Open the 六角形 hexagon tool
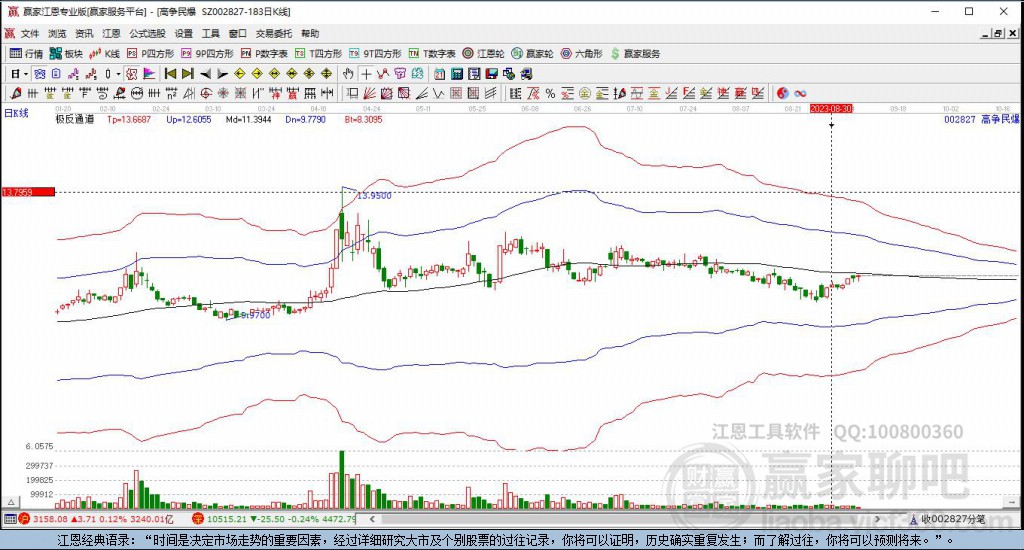1024x550 pixels. [581, 54]
